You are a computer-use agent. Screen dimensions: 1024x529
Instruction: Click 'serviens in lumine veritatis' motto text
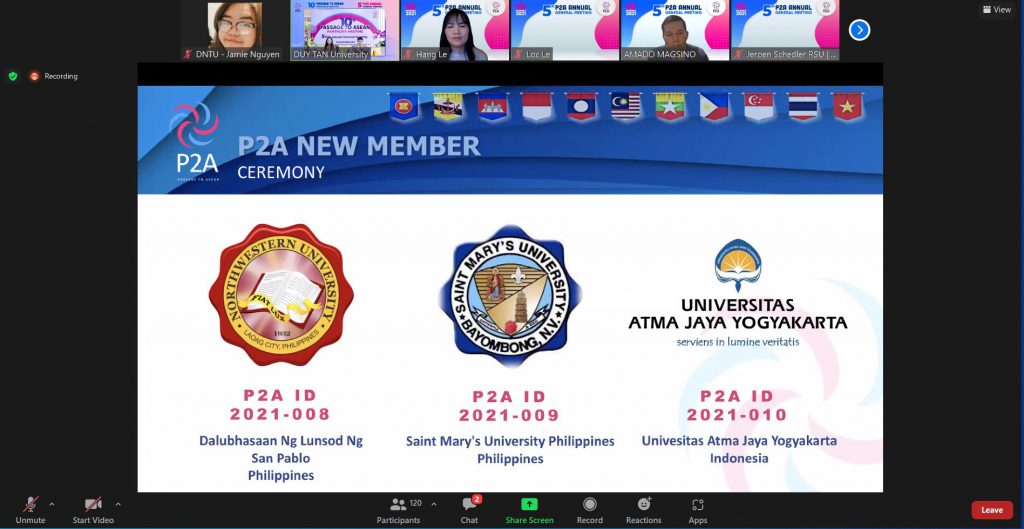click(x=738, y=342)
